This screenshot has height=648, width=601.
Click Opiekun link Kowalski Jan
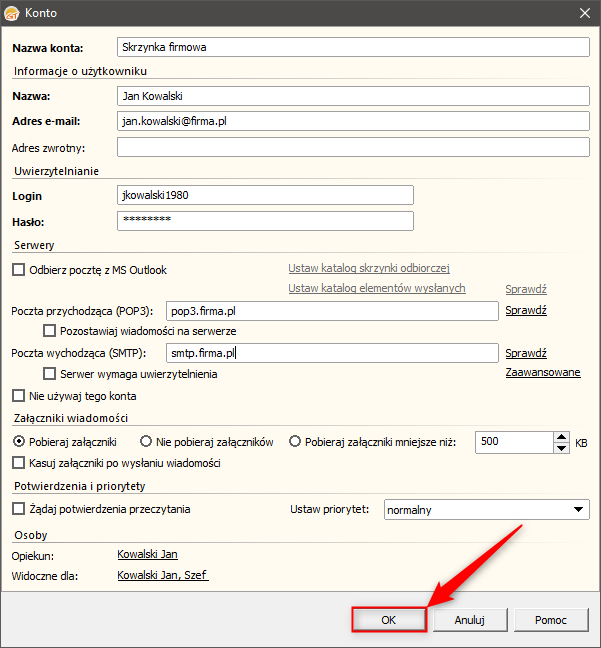pyautogui.click(x=148, y=555)
